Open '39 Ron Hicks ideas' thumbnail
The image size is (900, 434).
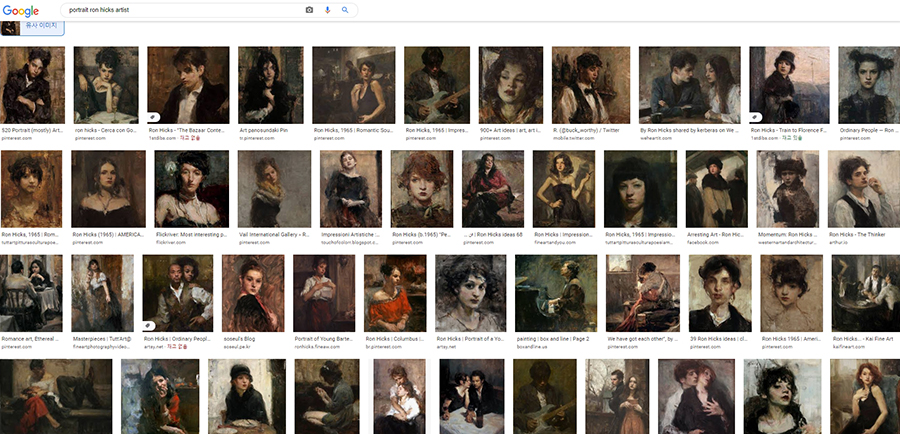point(720,293)
